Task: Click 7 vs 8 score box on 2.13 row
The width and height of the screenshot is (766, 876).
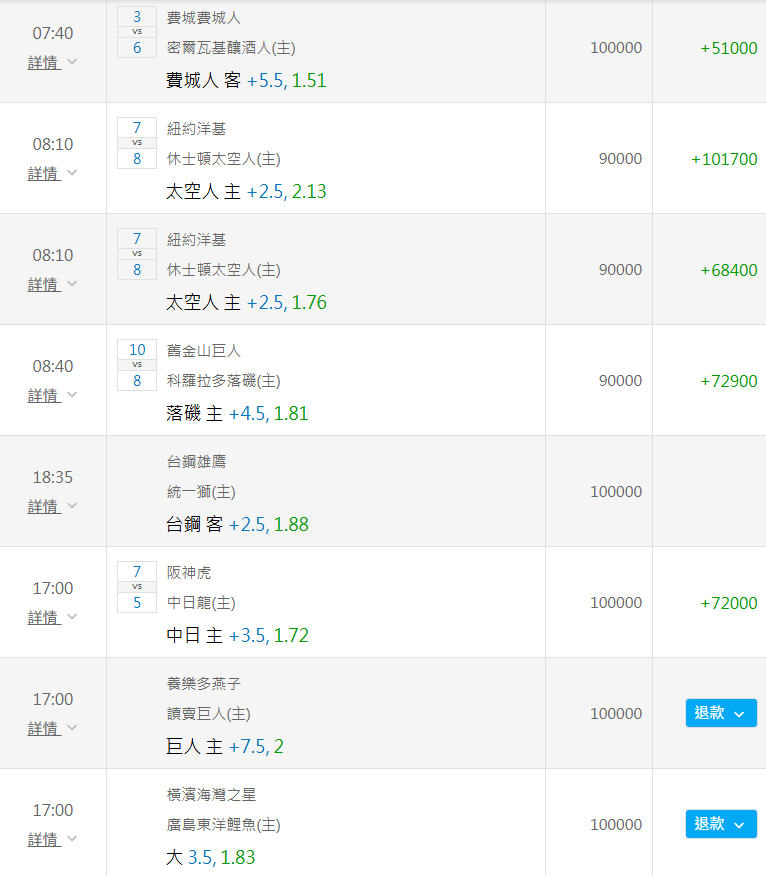Action: [137, 143]
